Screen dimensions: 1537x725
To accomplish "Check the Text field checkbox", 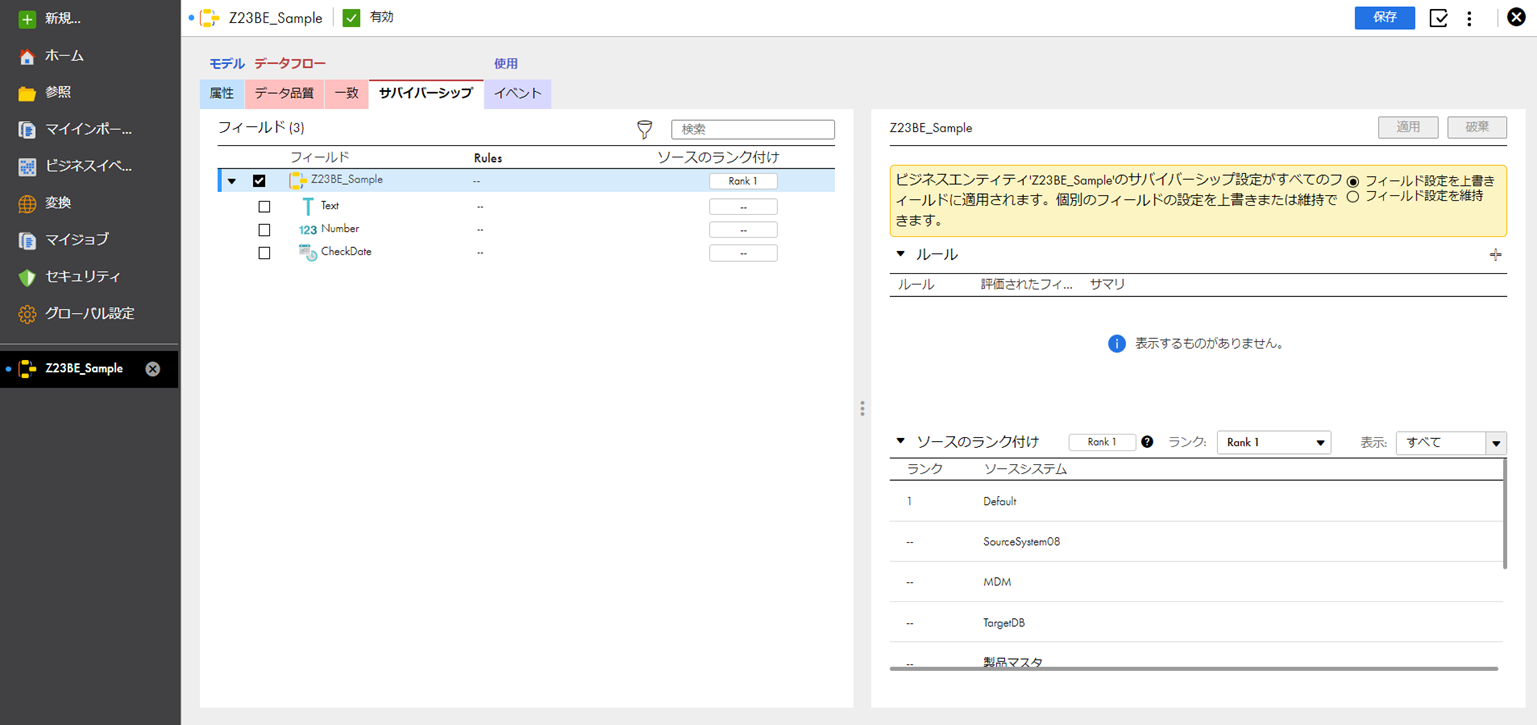I will [264, 207].
